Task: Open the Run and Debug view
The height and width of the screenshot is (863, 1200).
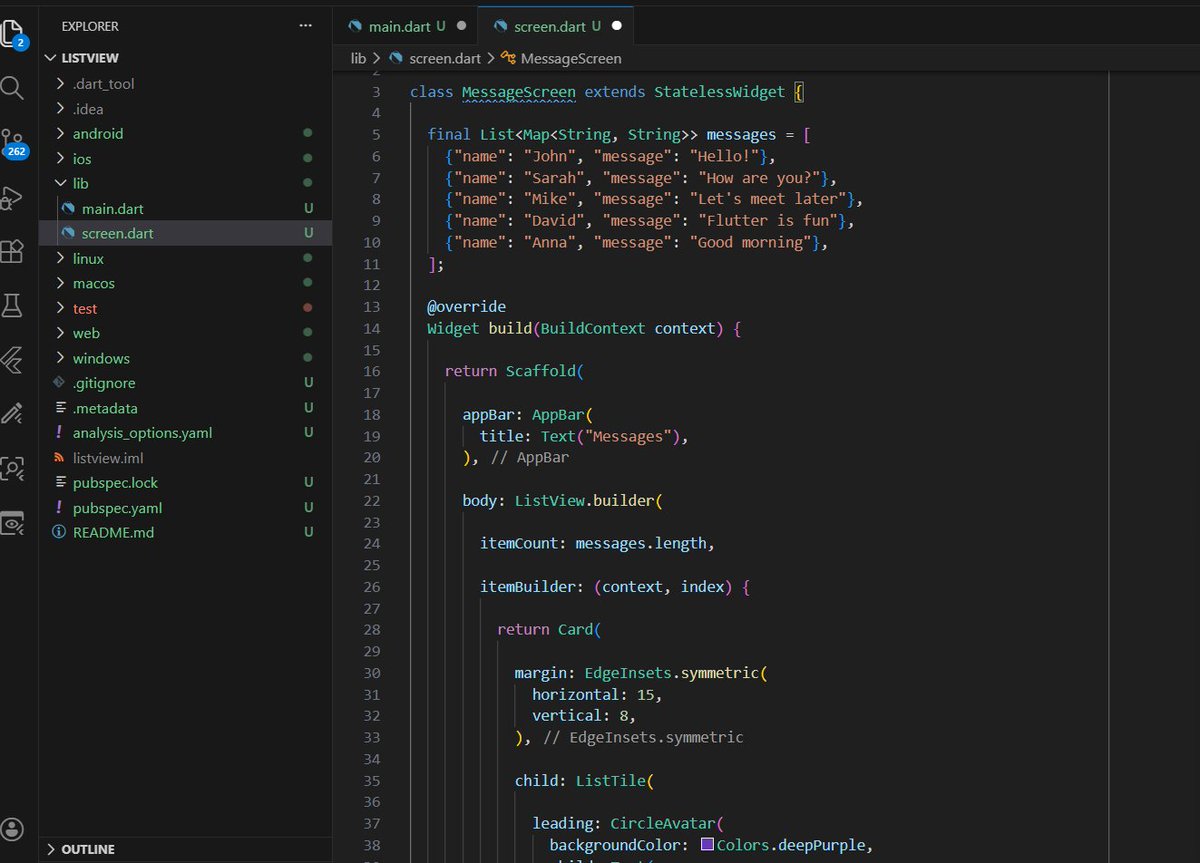Action: pyautogui.click(x=12, y=197)
